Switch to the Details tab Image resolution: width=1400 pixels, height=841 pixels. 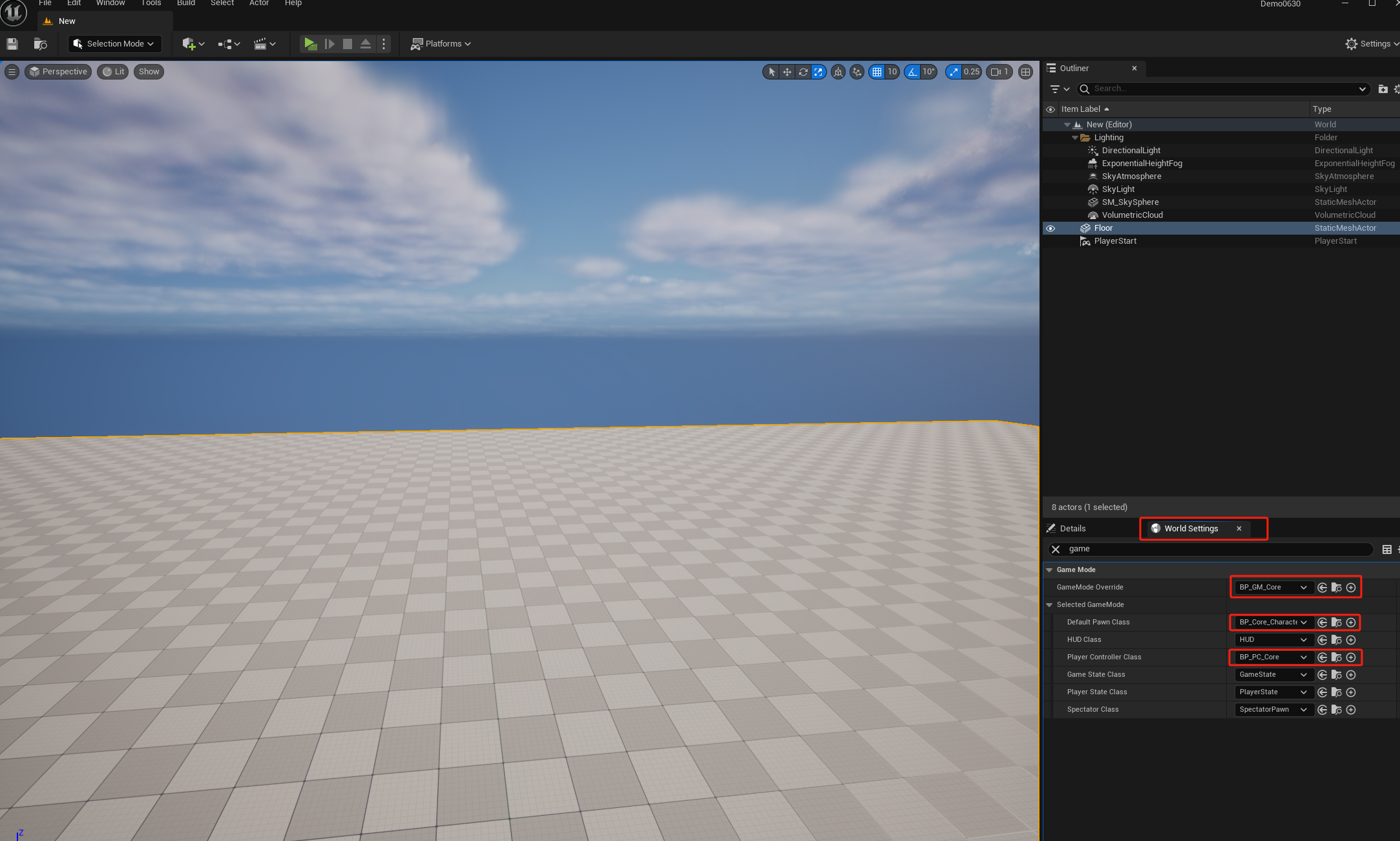(1072, 529)
